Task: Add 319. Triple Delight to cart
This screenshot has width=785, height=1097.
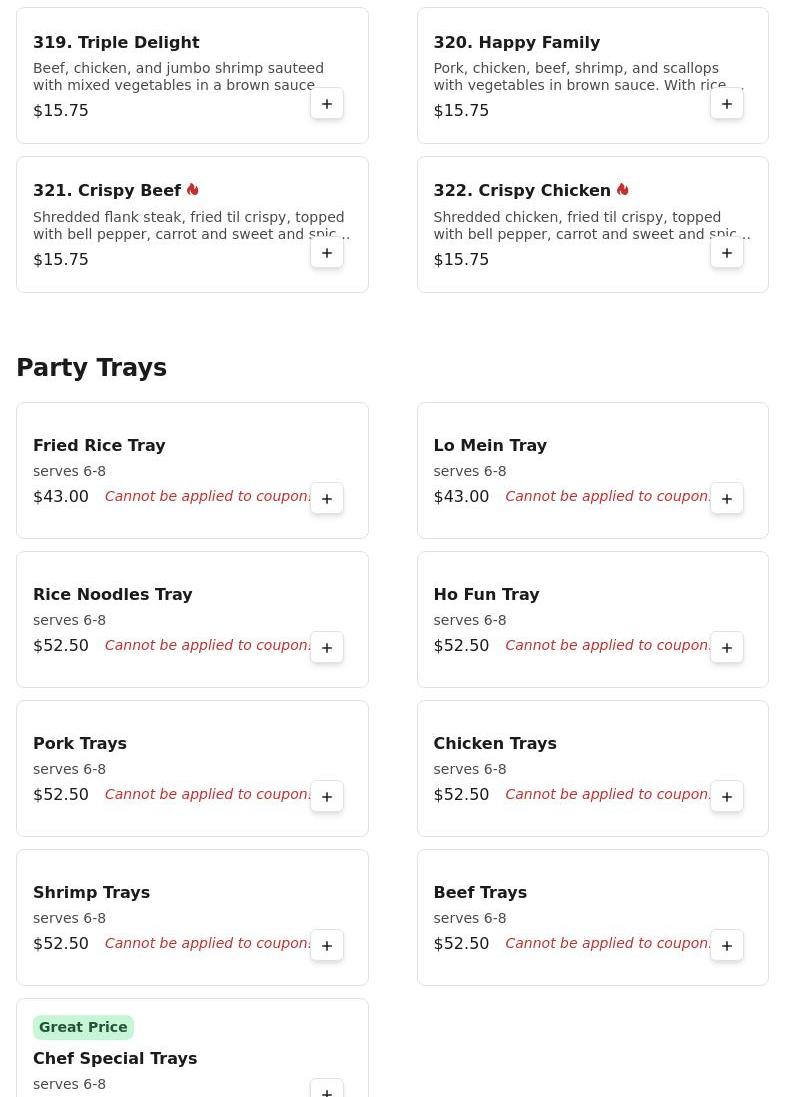Action: 327,104
